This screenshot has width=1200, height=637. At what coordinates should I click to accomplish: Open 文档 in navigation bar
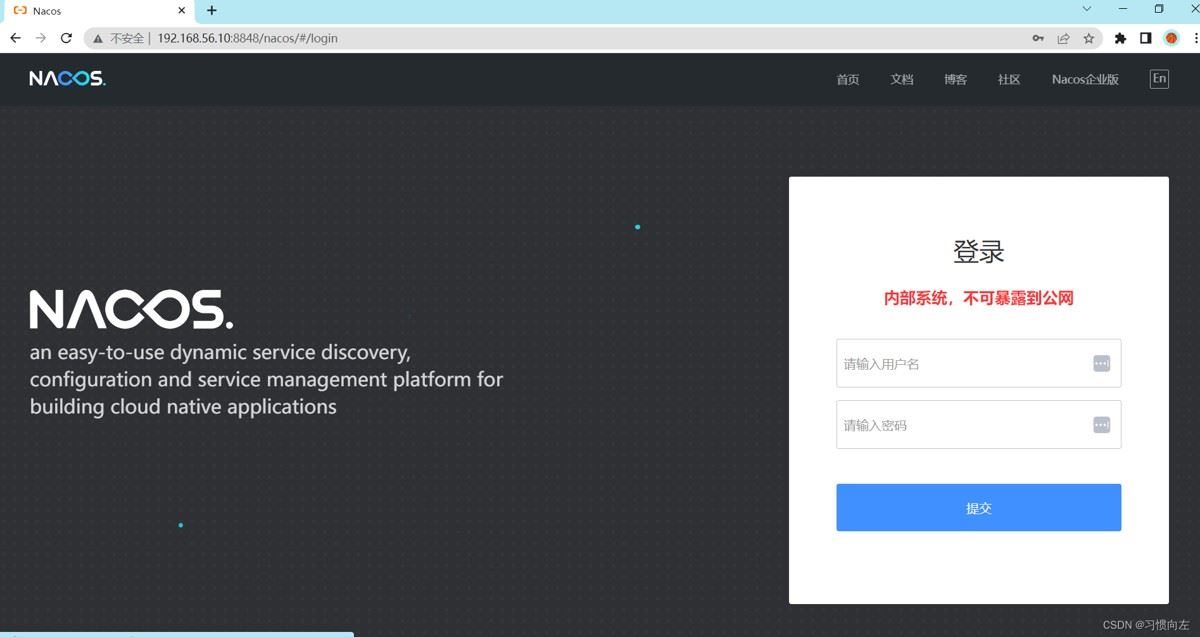click(x=902, y=79)
